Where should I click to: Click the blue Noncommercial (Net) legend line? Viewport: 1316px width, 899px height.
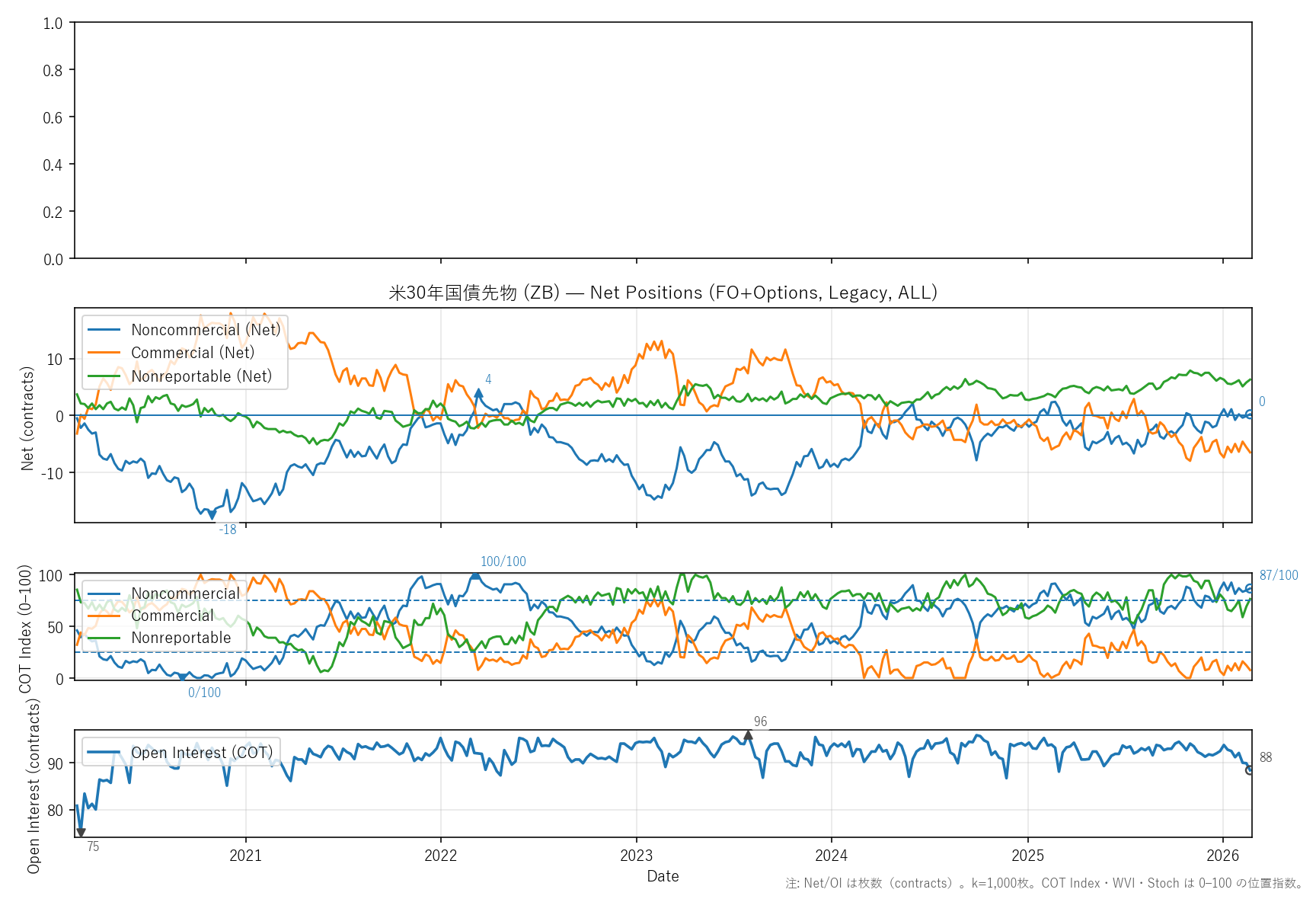click(104, 330)
